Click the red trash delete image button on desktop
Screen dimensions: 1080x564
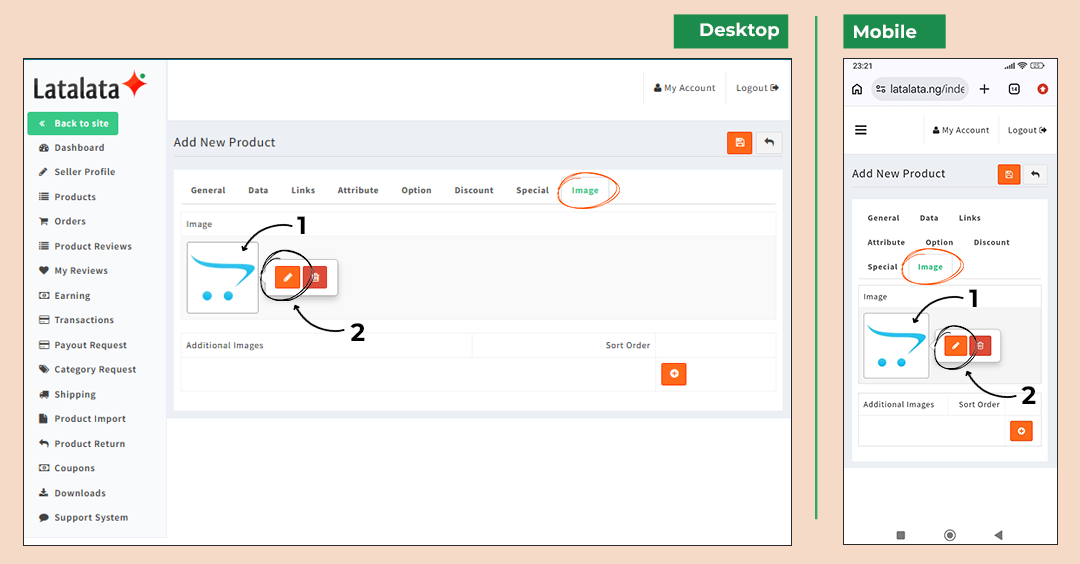315,277
